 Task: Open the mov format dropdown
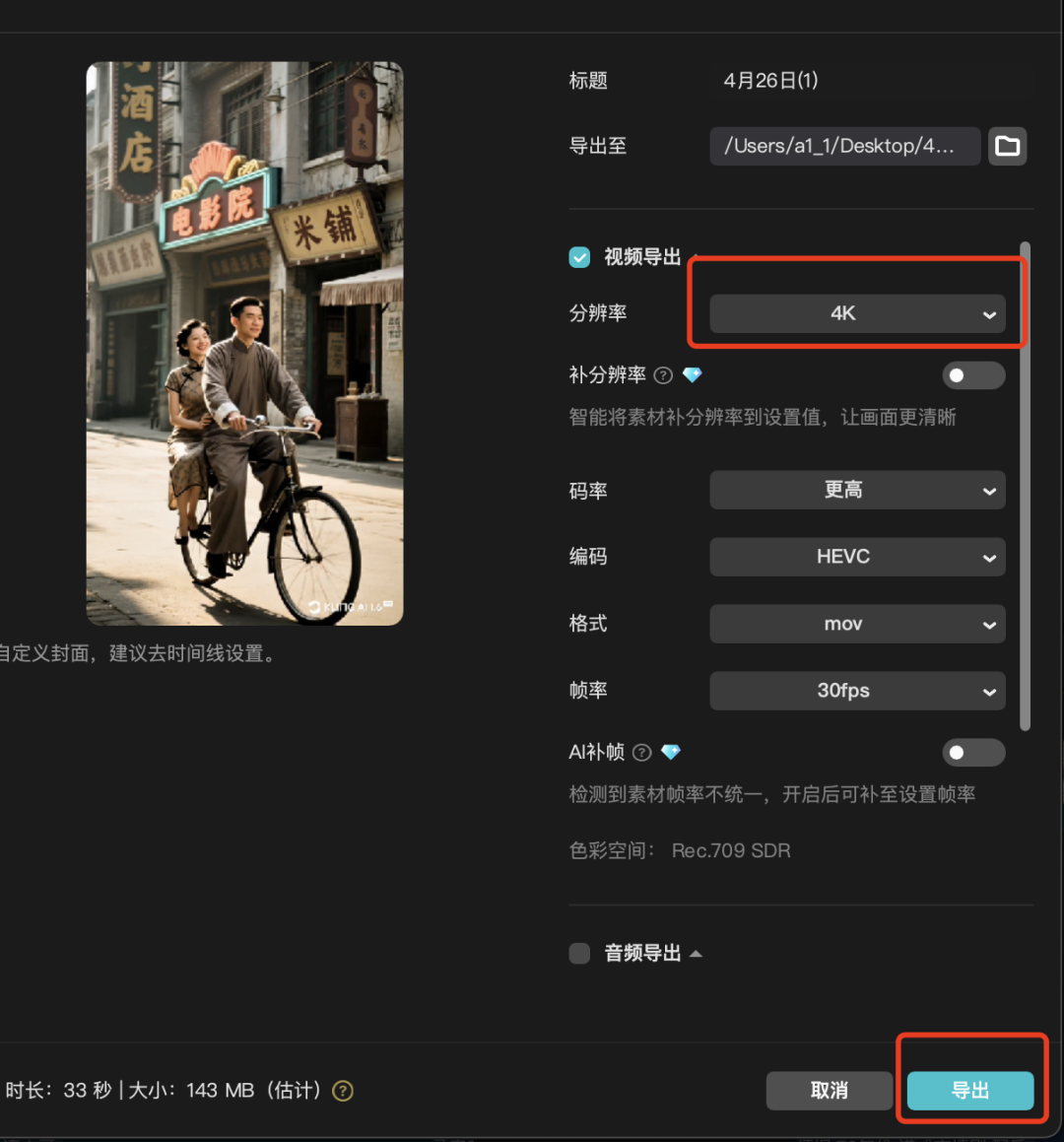coord(857,624)
